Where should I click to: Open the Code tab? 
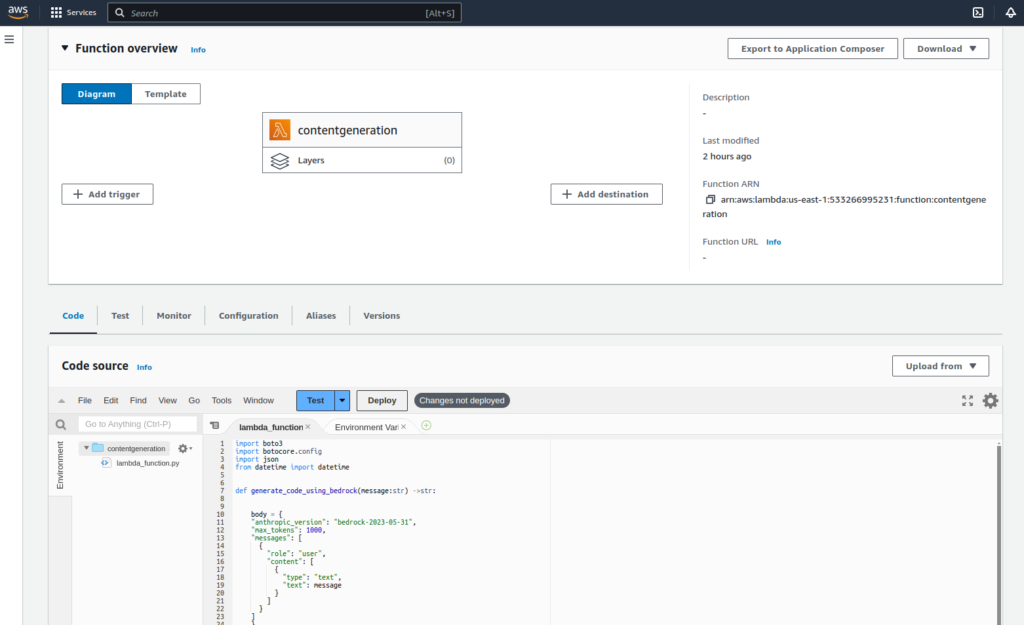(x=73, y=315)
